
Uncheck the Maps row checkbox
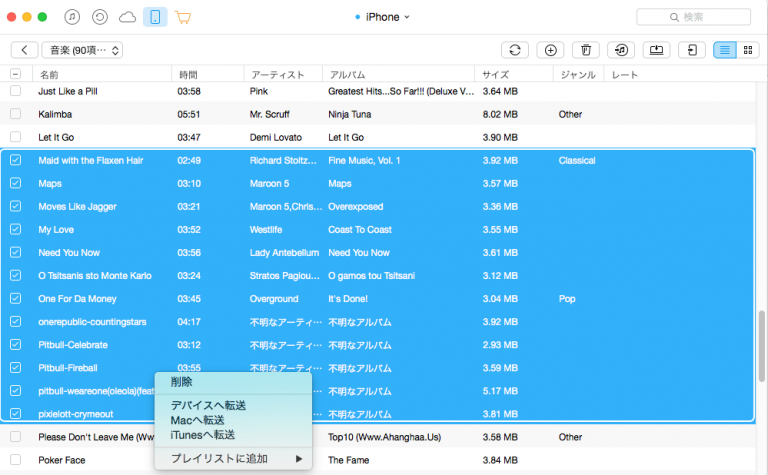point(16,183)
